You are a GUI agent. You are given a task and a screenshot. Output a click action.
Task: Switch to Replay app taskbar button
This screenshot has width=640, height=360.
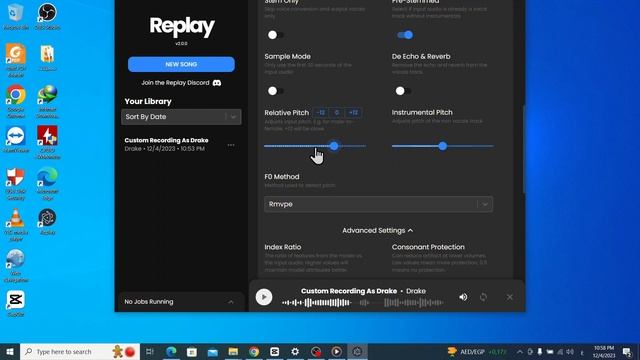[357, 351]
